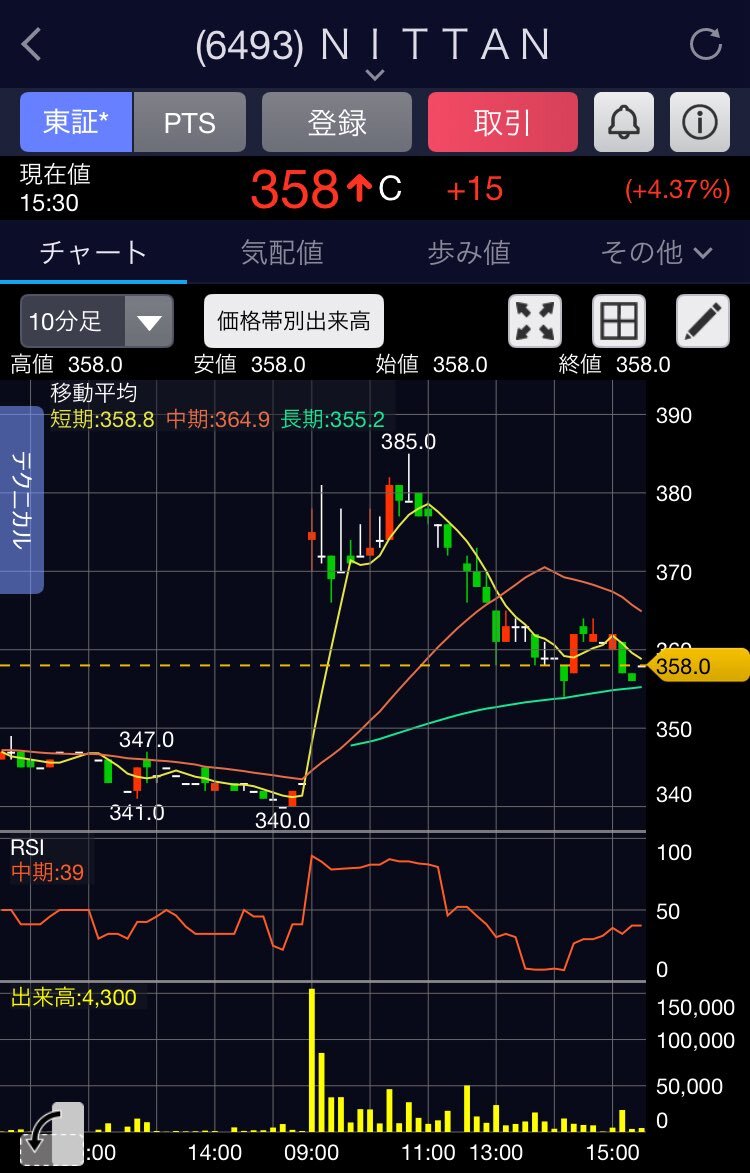Viewport: 750px width, 1173px height.
Task: Switch market to PTS
Action: click(190, 122)
